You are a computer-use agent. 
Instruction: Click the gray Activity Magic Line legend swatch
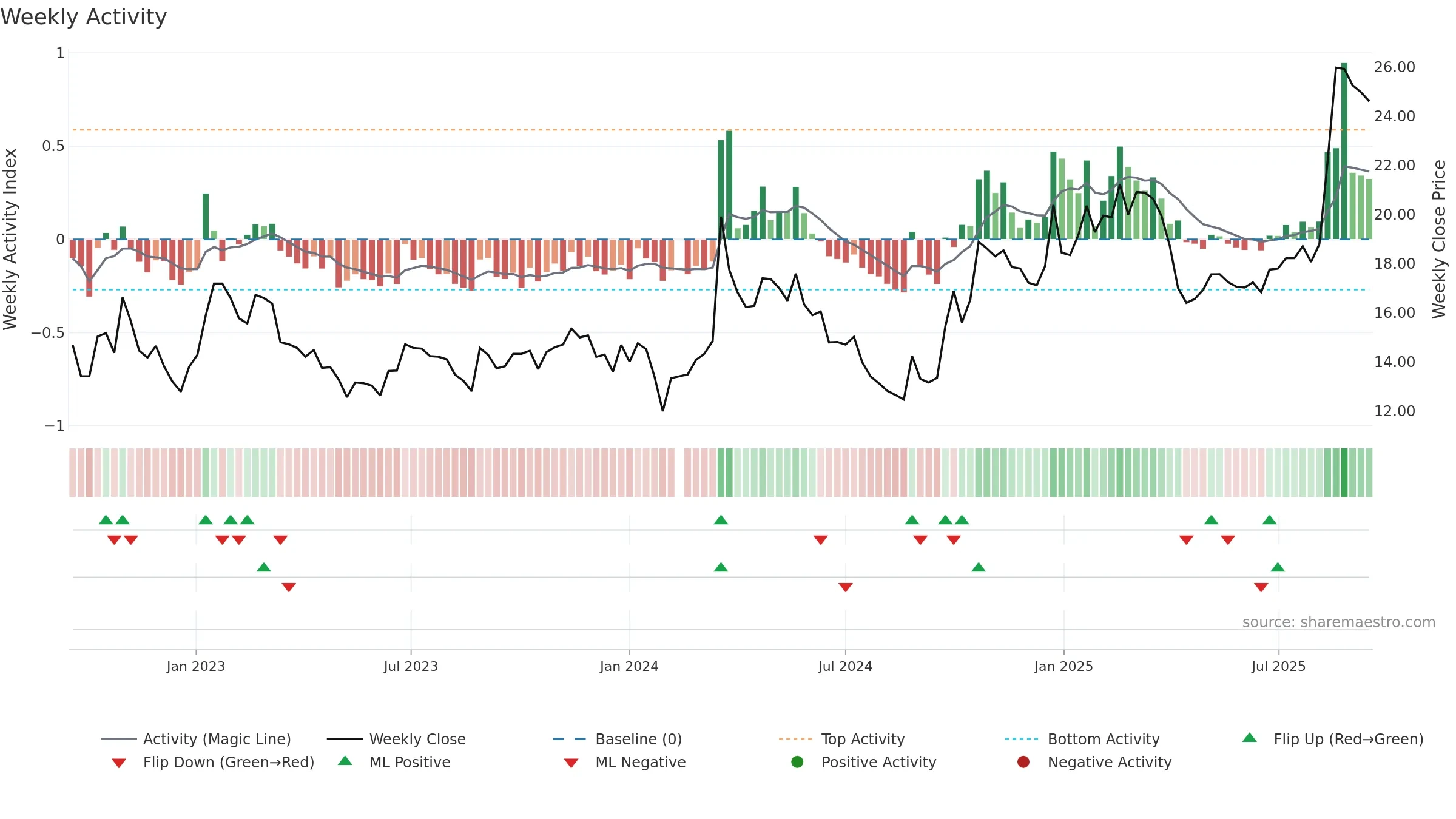118,739
